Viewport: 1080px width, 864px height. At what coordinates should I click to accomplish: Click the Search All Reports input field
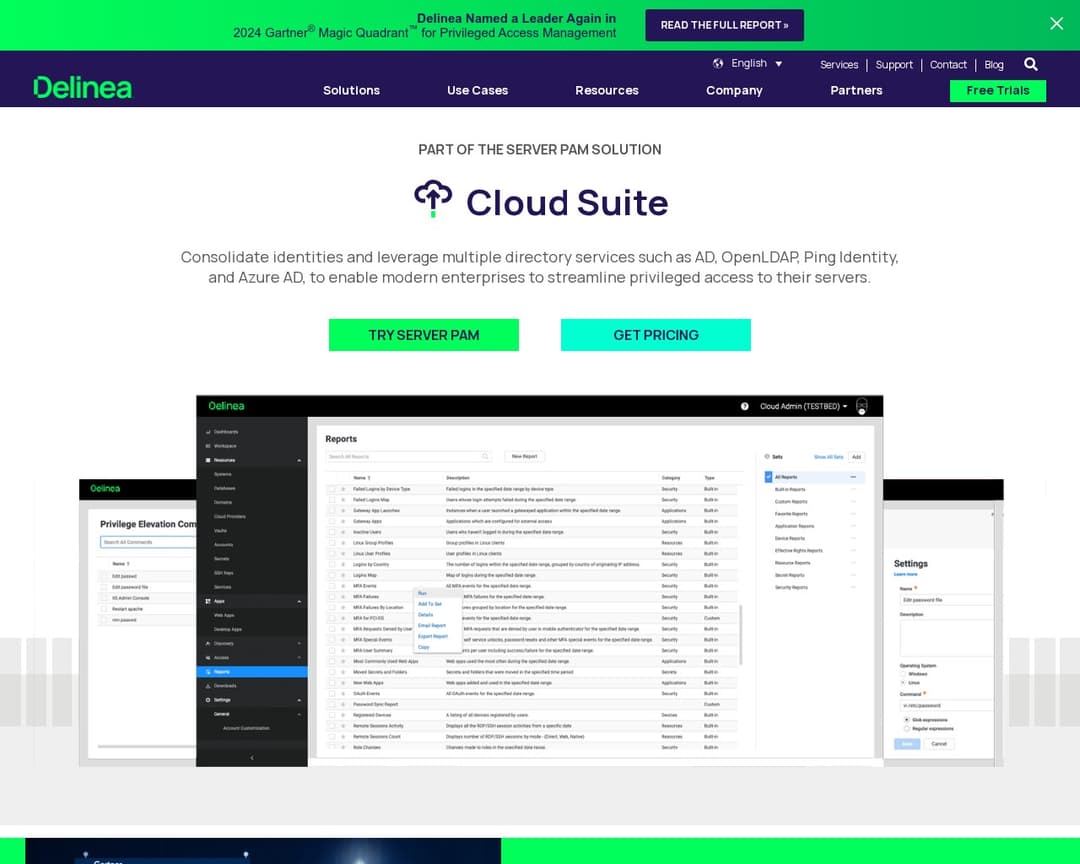408,456
